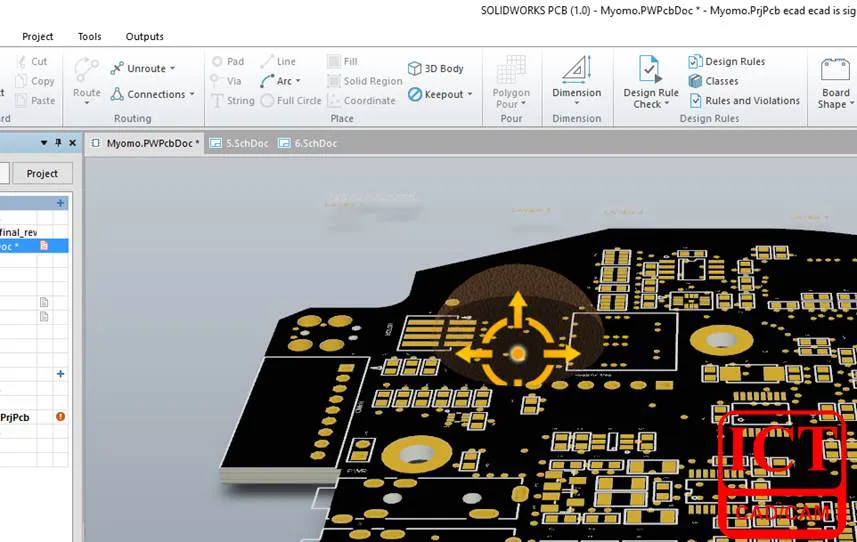857x542 pixels.
Task: Switch to the 5.SchDoc tab
Action: 239,143
